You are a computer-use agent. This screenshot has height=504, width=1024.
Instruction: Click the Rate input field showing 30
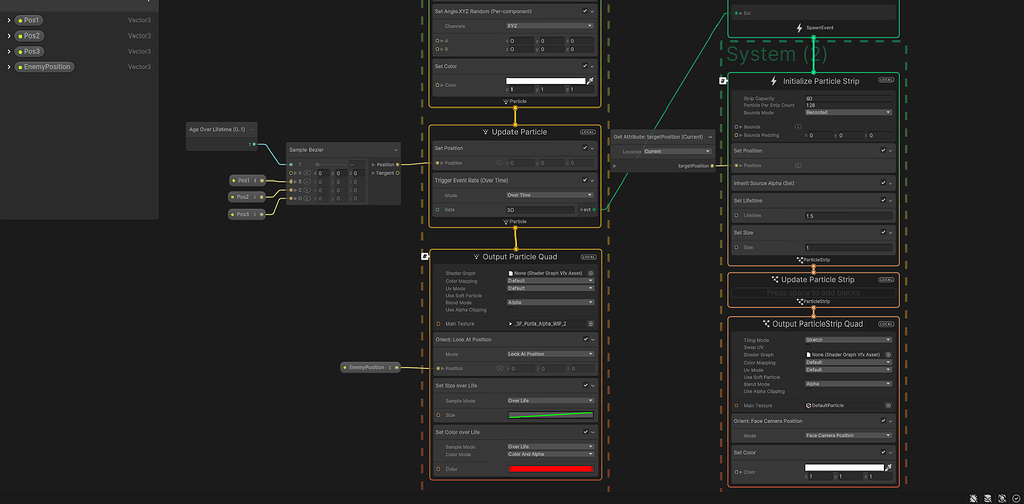(540, 210)
